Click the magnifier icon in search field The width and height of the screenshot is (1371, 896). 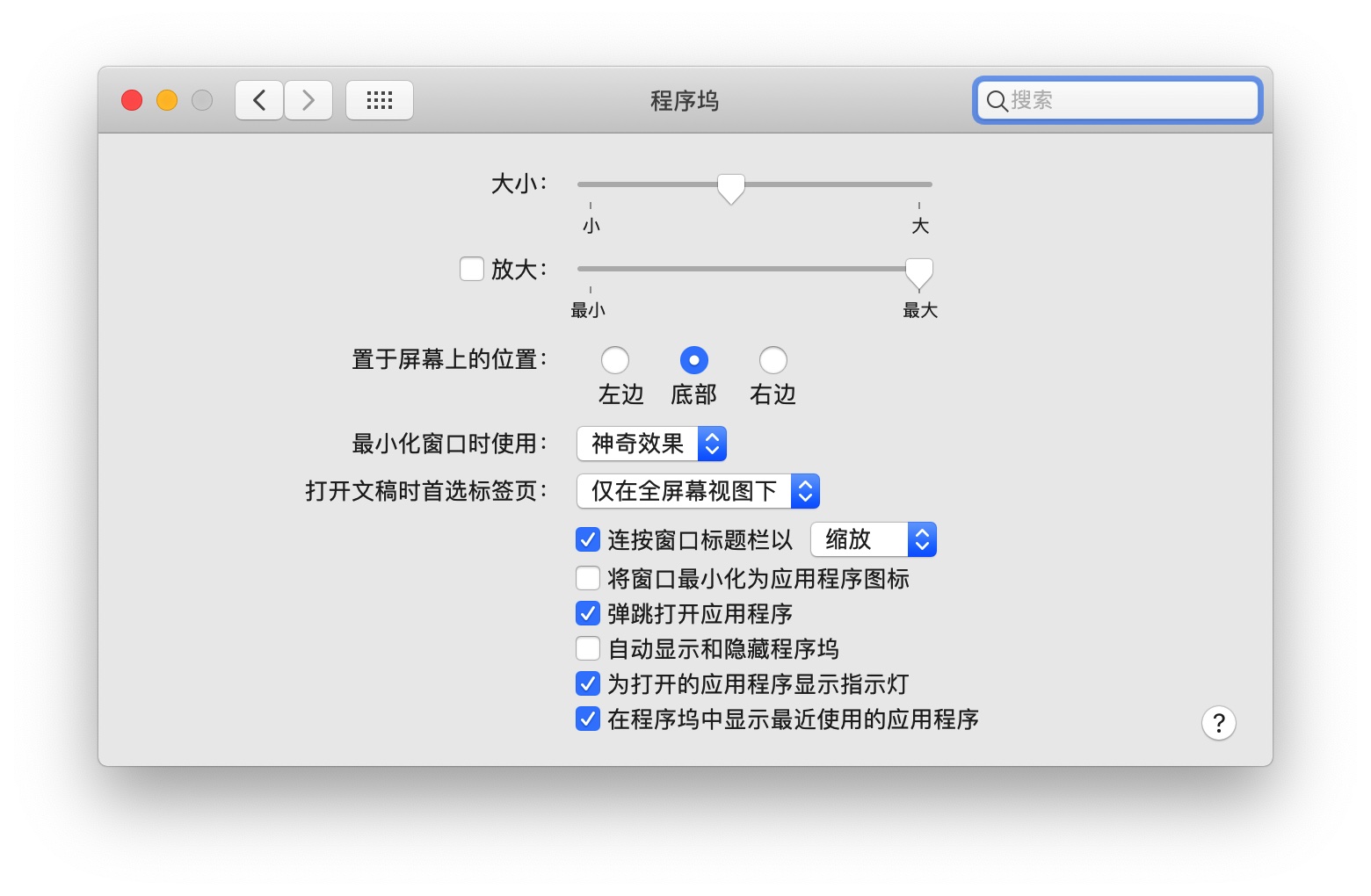point(997,101)
